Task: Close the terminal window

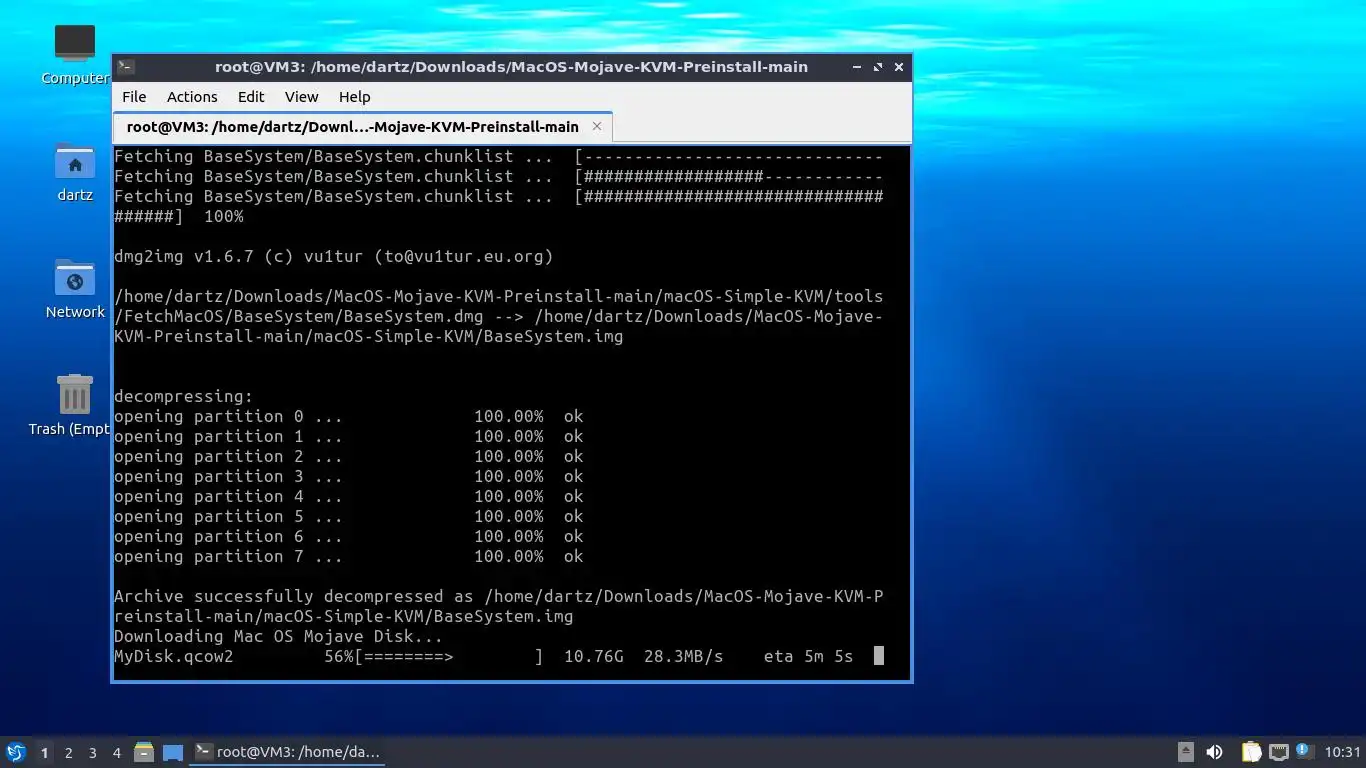Action: tap(899, 67)
